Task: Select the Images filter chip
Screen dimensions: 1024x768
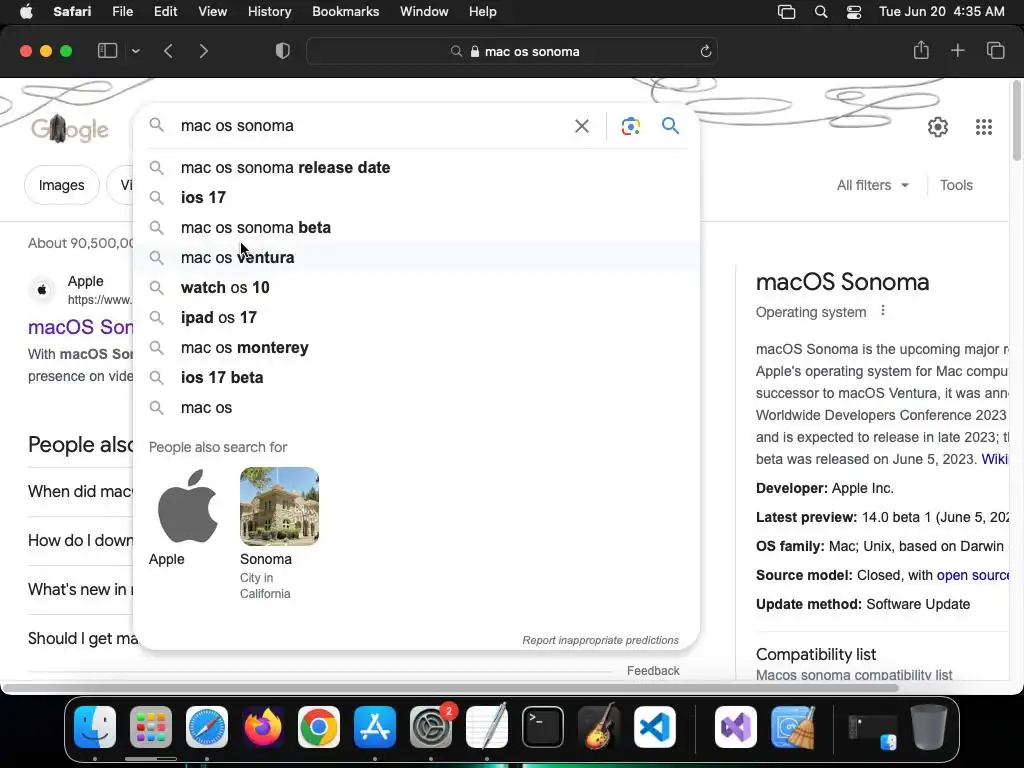Action: coord(61,185)
